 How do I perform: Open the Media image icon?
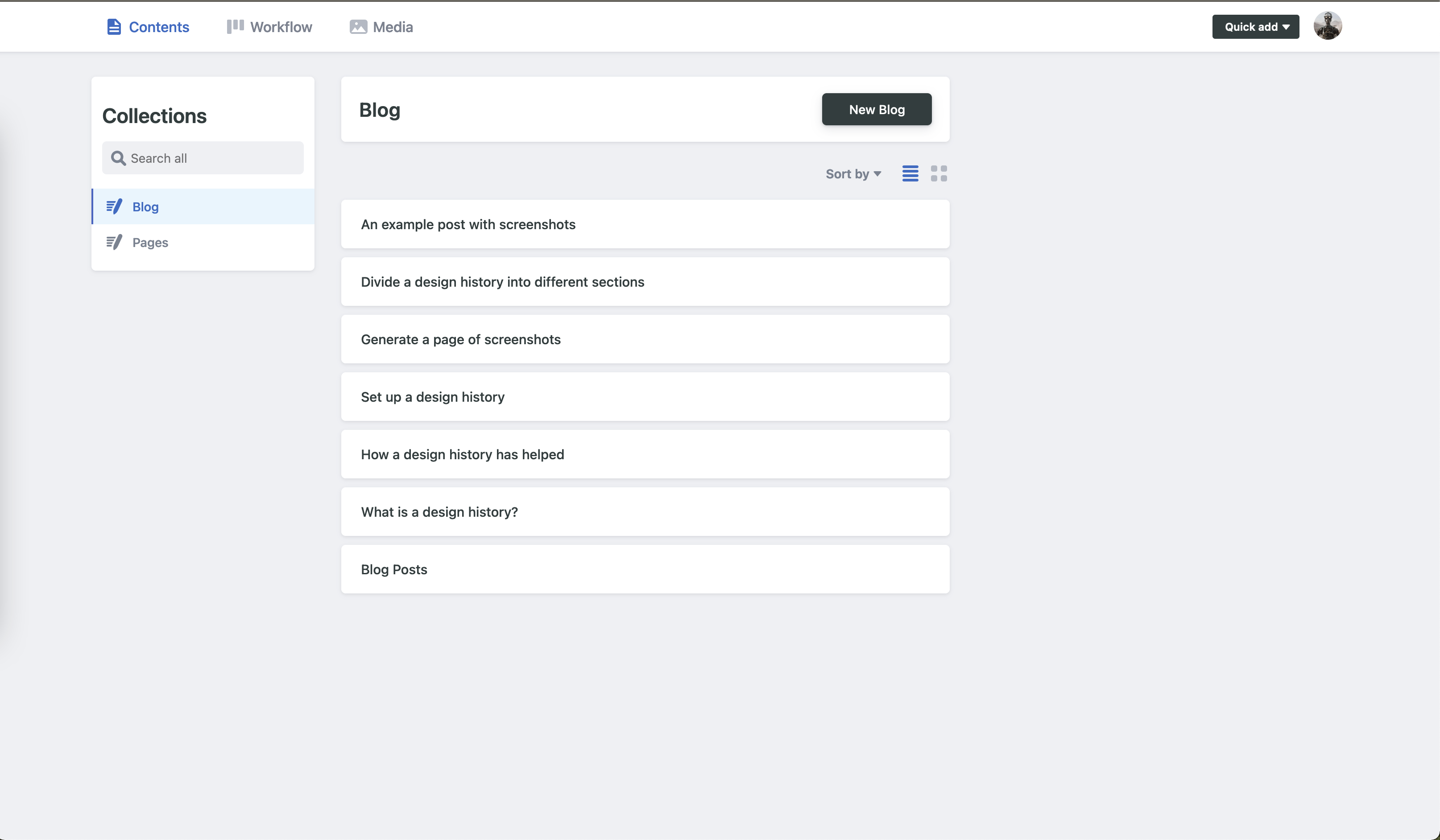tap(357, 26)
